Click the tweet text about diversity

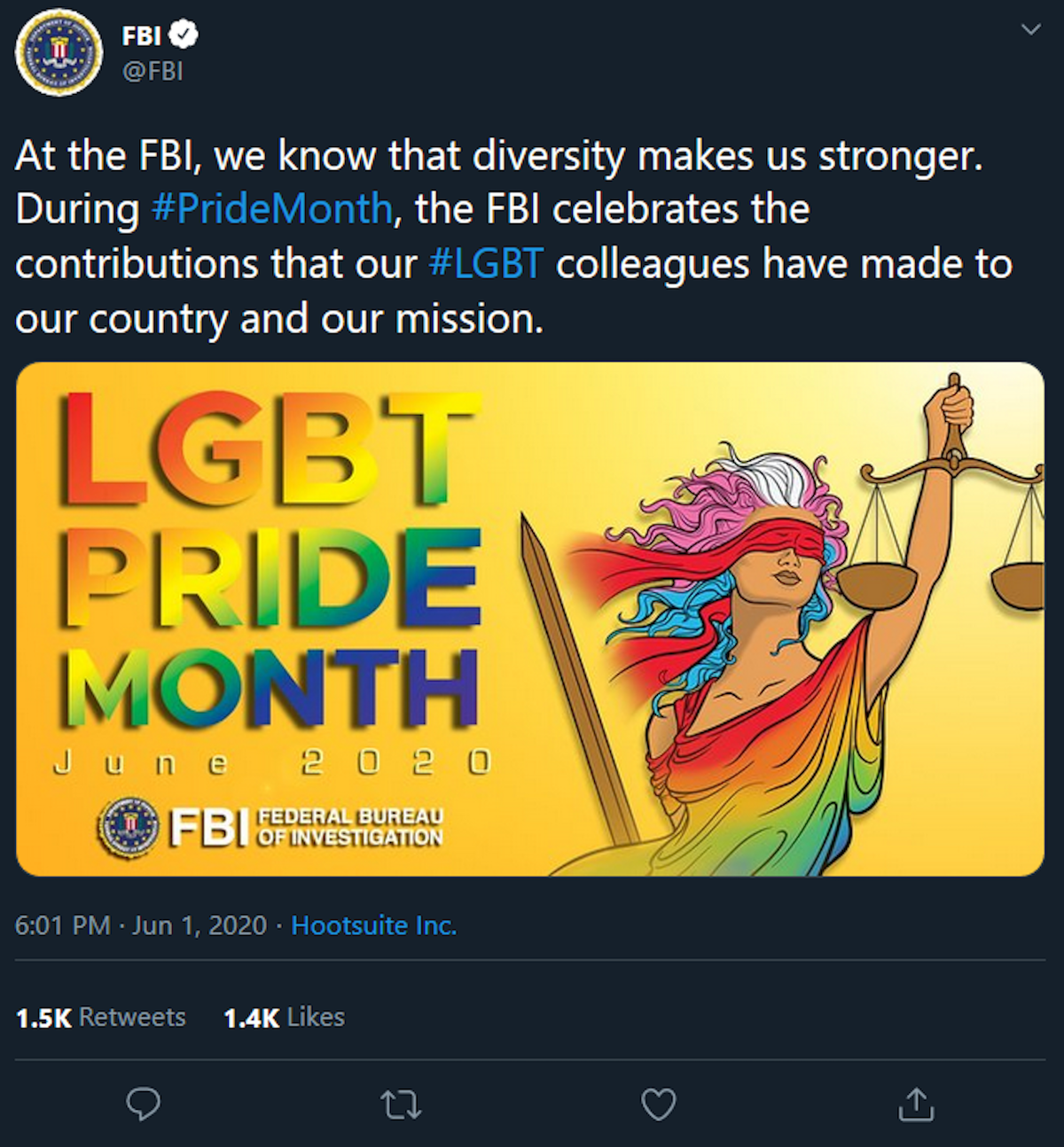[x=497, y=156]
